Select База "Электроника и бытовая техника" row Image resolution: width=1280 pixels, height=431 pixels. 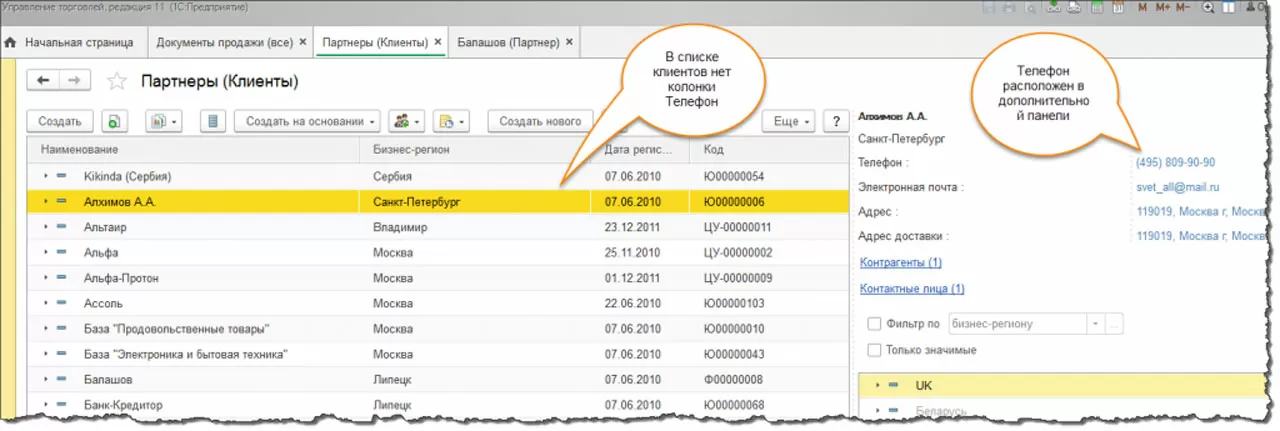[x=438, y=354]
